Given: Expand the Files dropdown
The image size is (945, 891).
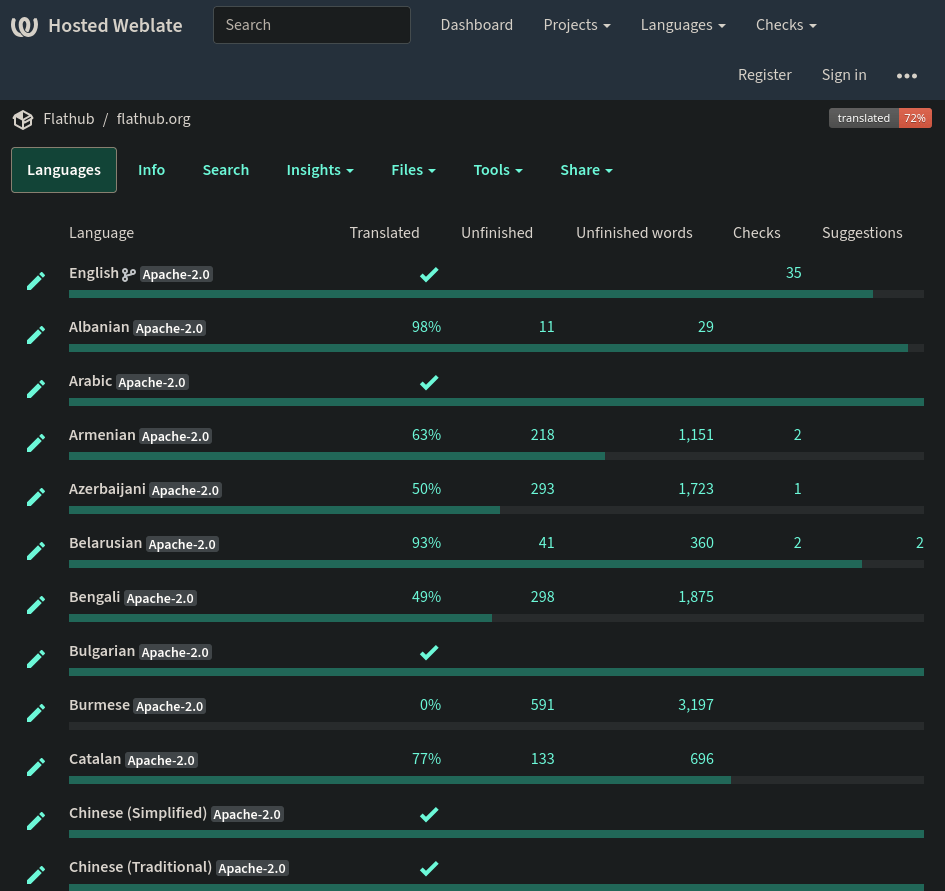Looking at the screenshot, I should pyautogui.click(x=413, y=170).
